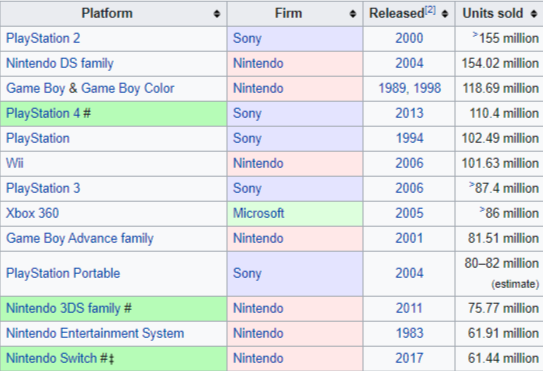Sort table by Released column arrows
This screenshot has width=543, height=371.
pyautogui.click(x=445, y=14)
